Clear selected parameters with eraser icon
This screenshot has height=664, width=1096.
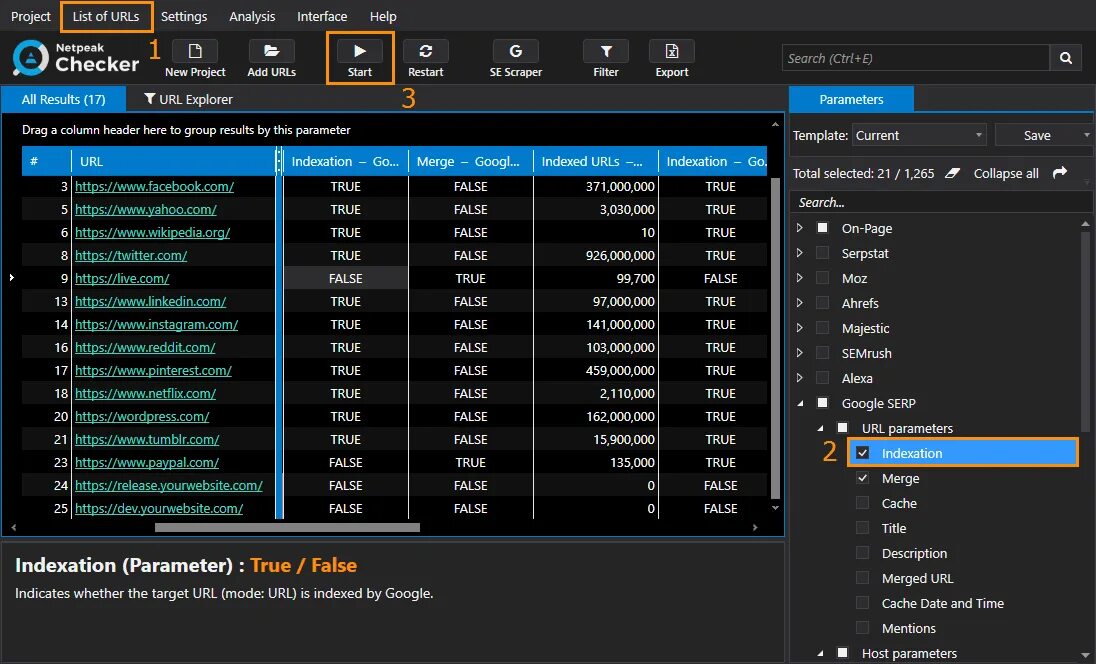click(952, 173)
